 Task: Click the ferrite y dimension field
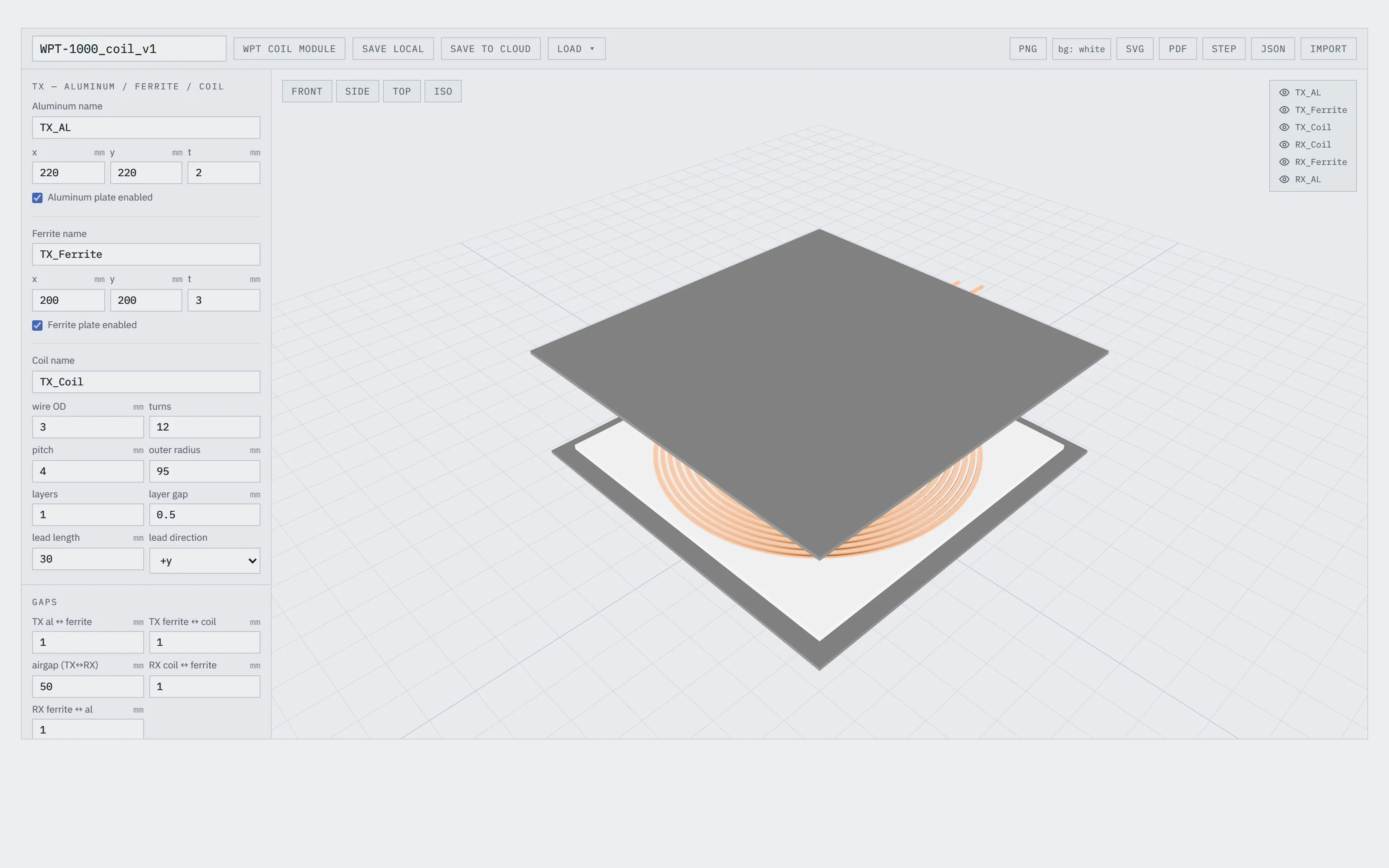coord(146,300)
